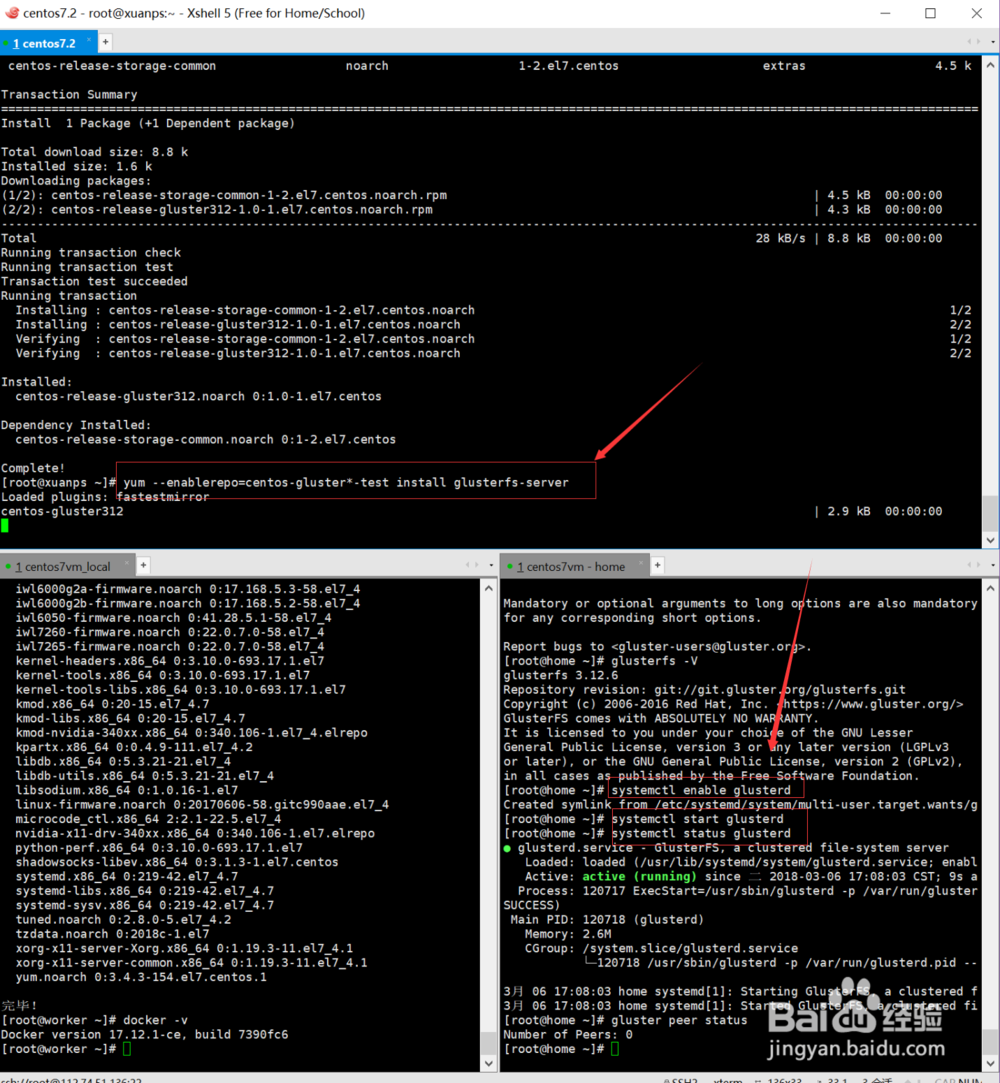Click scroll-down arrow of centos7vm - home terminal
Image resolution: width=1000 pixels, height=1083 pixels.
[990, 1064]
